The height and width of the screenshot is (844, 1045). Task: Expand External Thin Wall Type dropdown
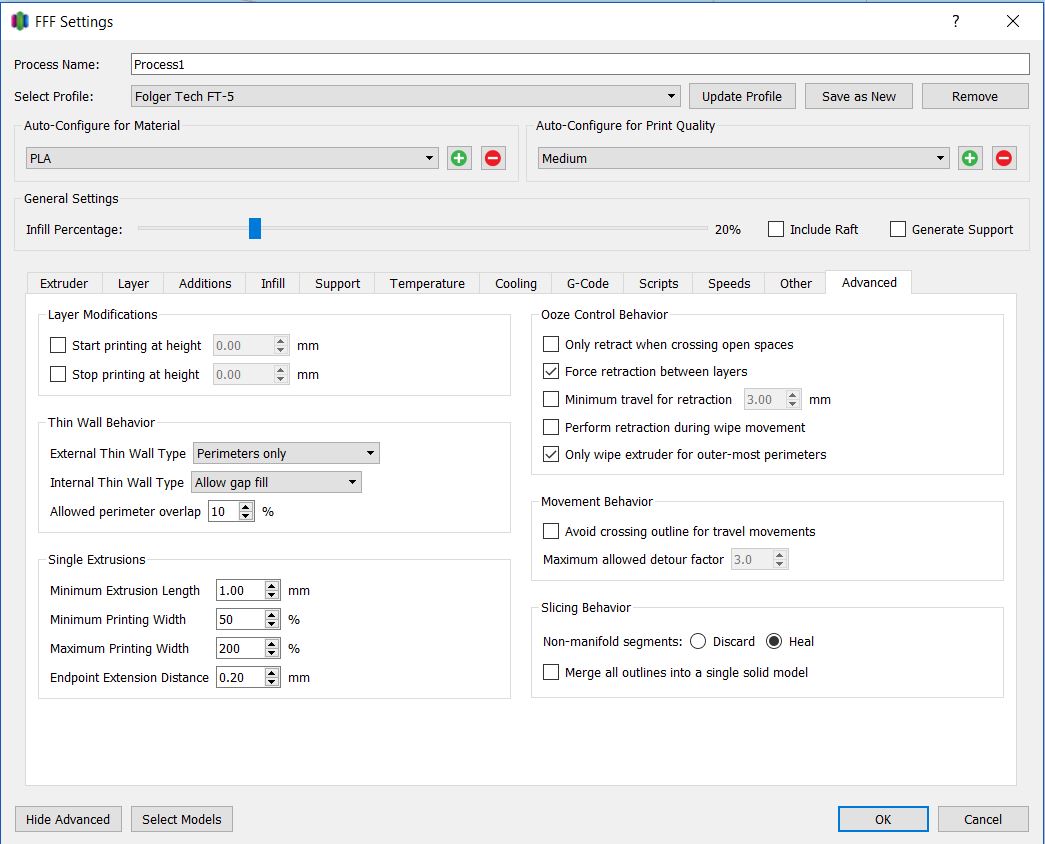pyautogui.click(x=286, y=453)
